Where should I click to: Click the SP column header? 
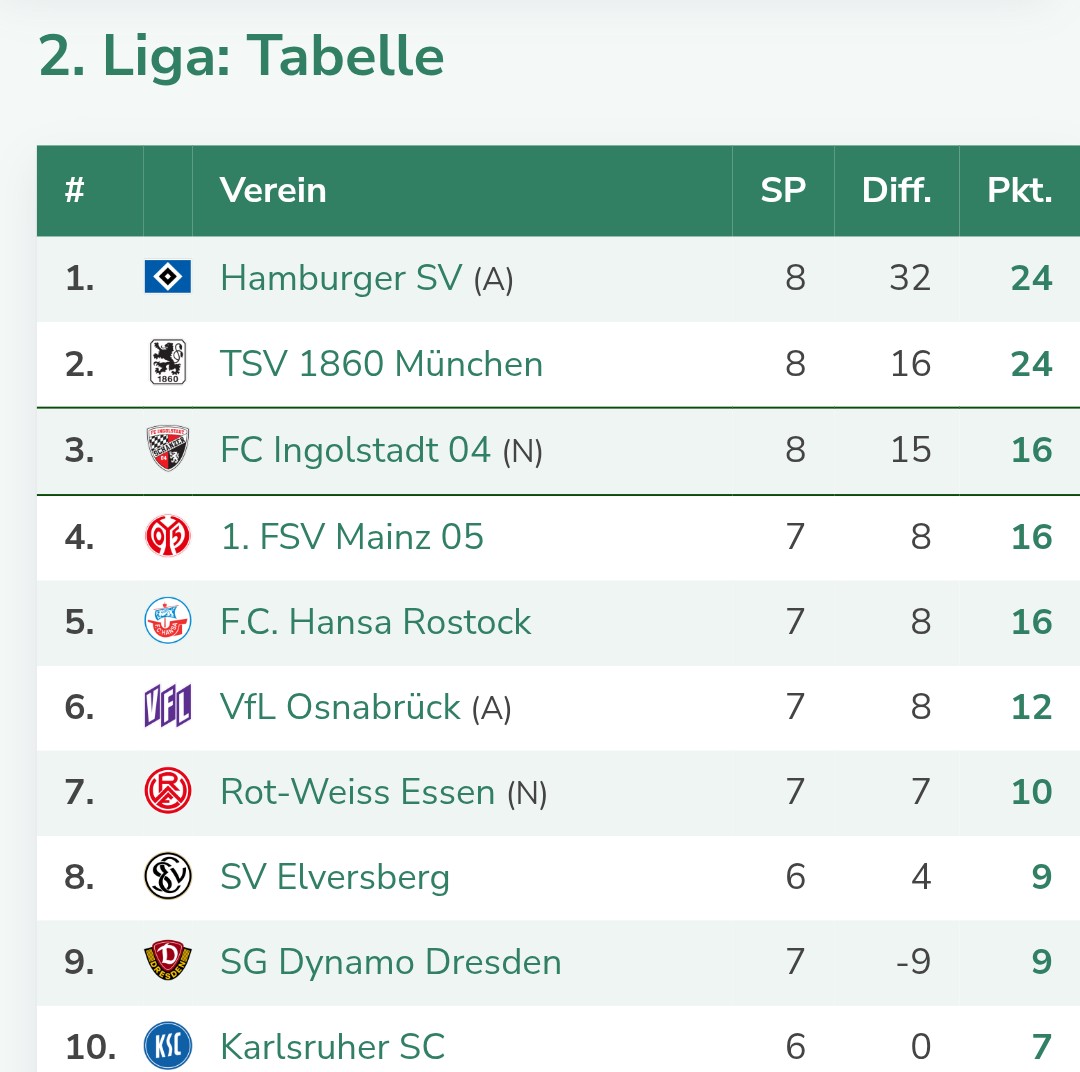point(783,190)
